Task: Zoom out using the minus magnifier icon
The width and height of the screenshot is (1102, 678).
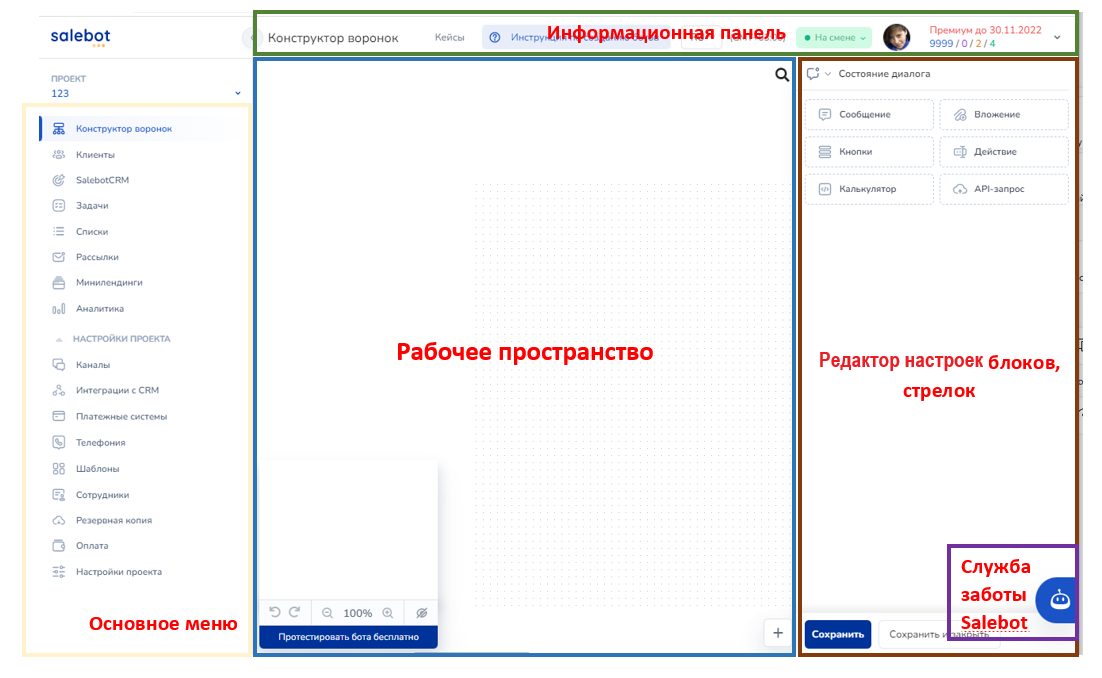Action: coord(327,613)
